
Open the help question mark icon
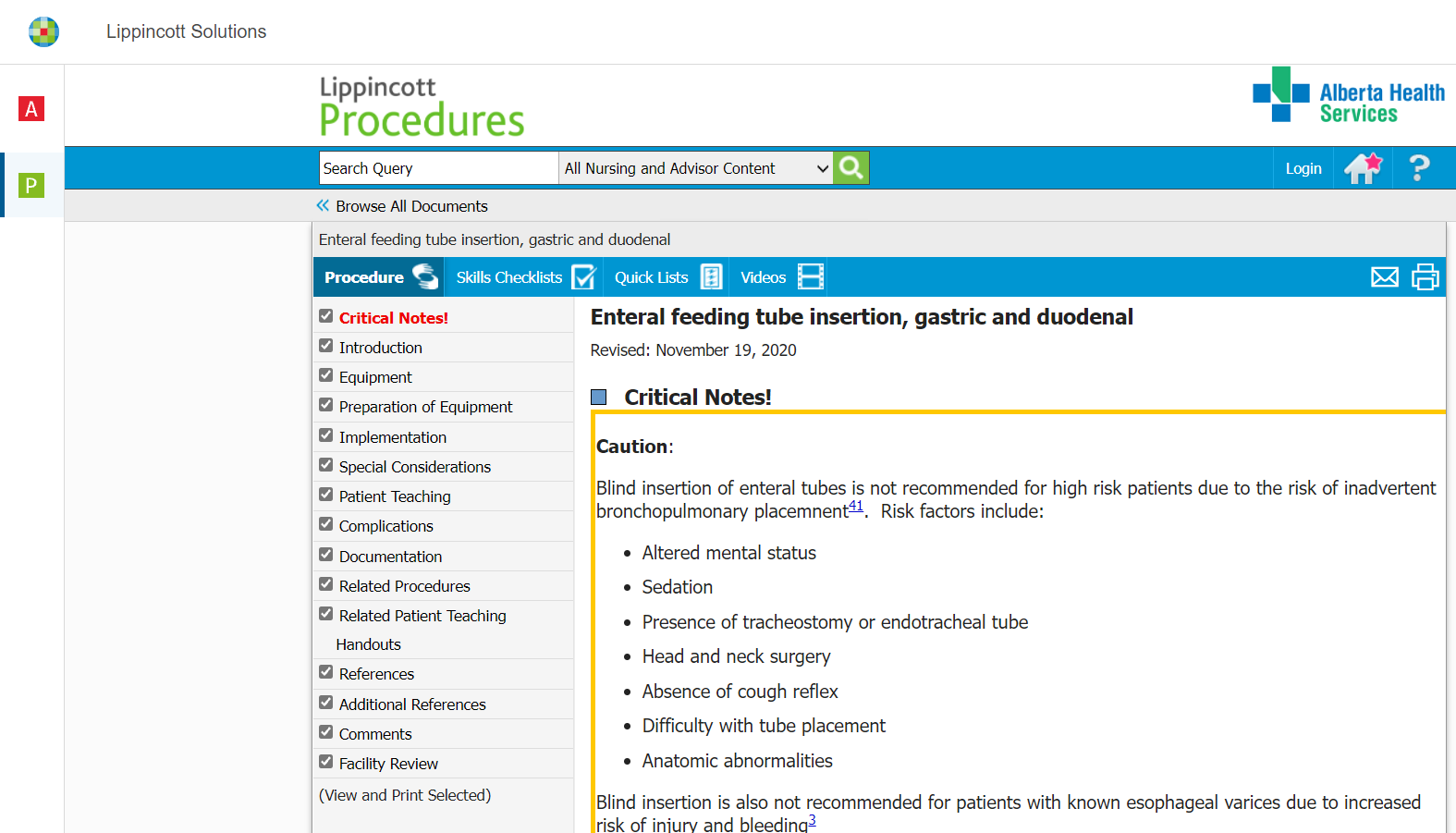tap(1419, 168)
